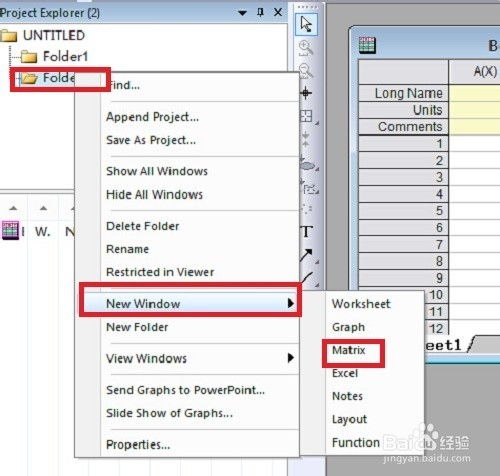Select the Arrow drawing tool
The height and width of the screenshot is (476, 500).
(x=306, y=255)
